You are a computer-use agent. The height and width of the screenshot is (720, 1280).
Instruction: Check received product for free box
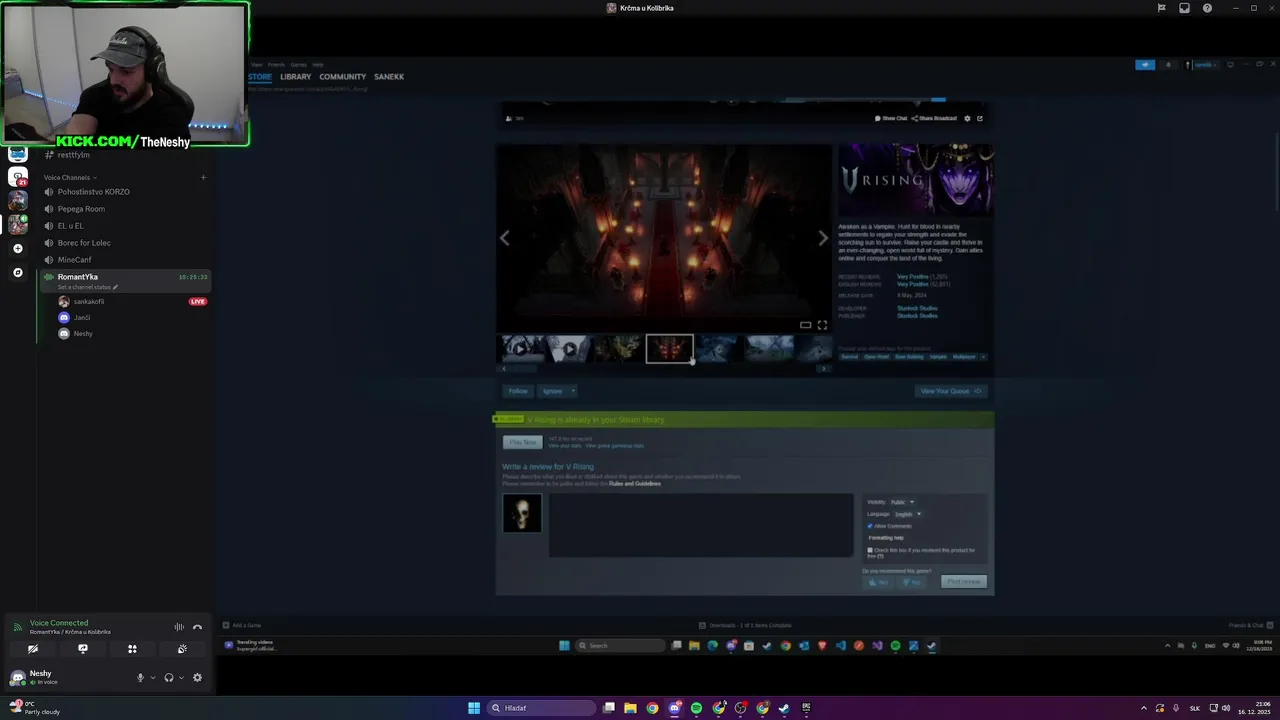870,550
